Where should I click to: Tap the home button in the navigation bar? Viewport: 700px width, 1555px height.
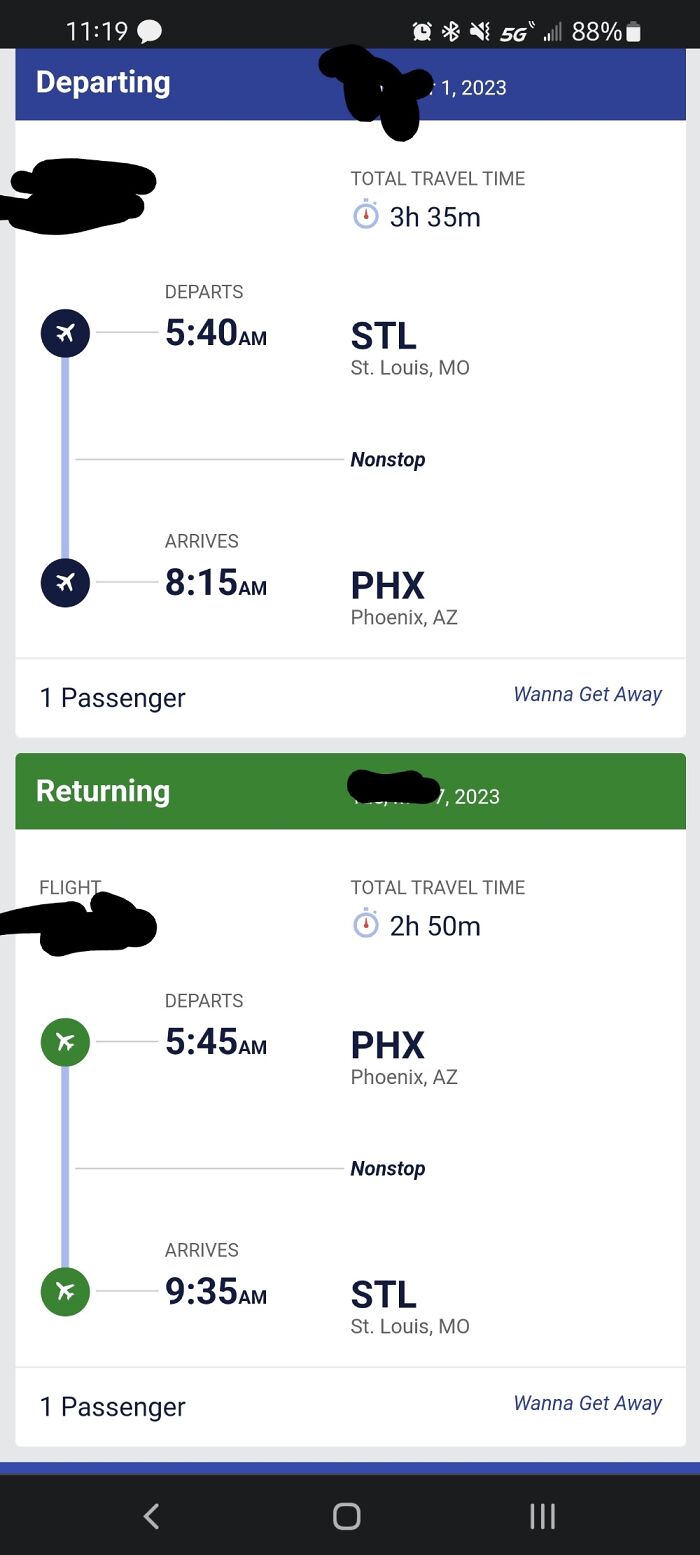pos(345,1516)
